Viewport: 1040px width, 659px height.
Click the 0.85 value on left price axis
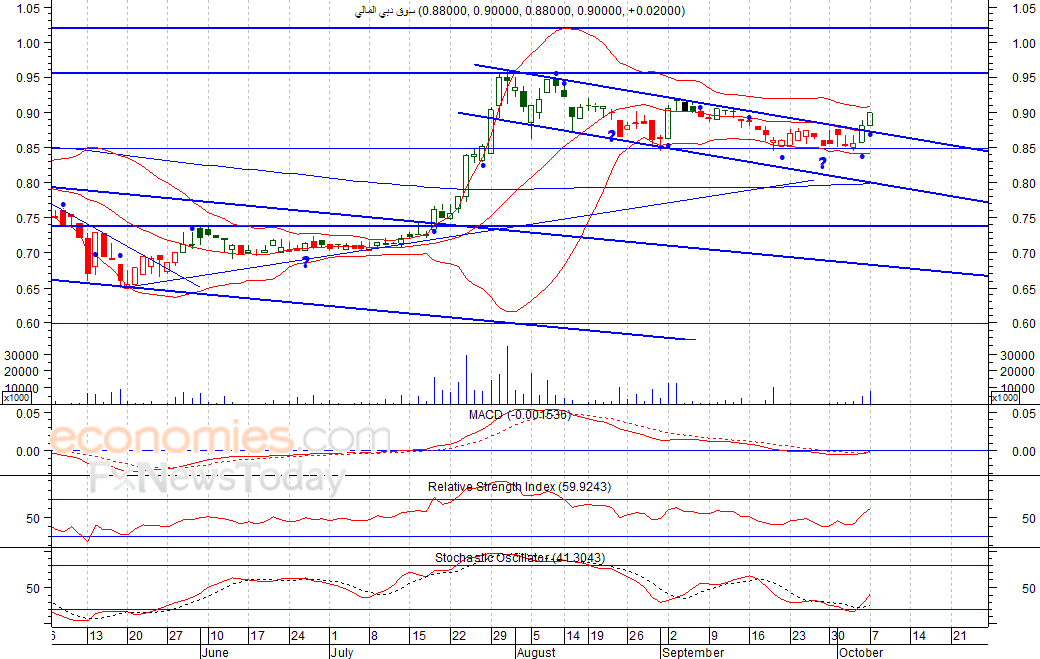click(x=28, y=149)
